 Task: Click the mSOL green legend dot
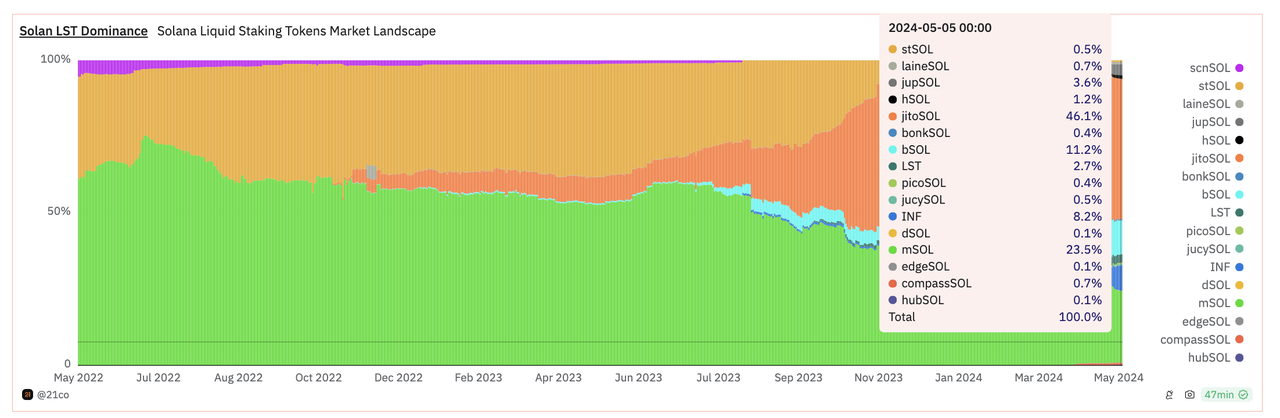1239,303
